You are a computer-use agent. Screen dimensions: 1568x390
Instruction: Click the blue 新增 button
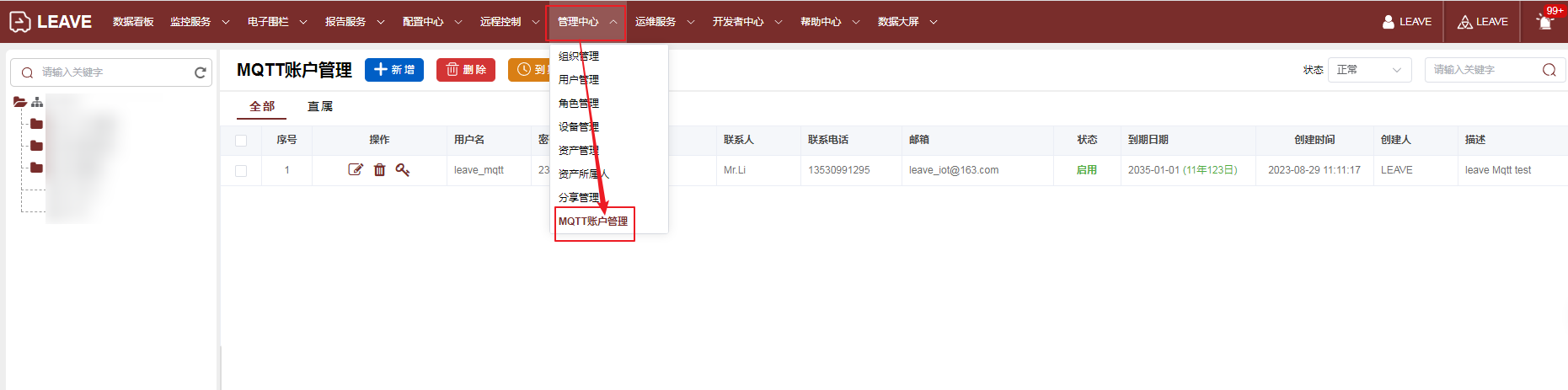393,70
